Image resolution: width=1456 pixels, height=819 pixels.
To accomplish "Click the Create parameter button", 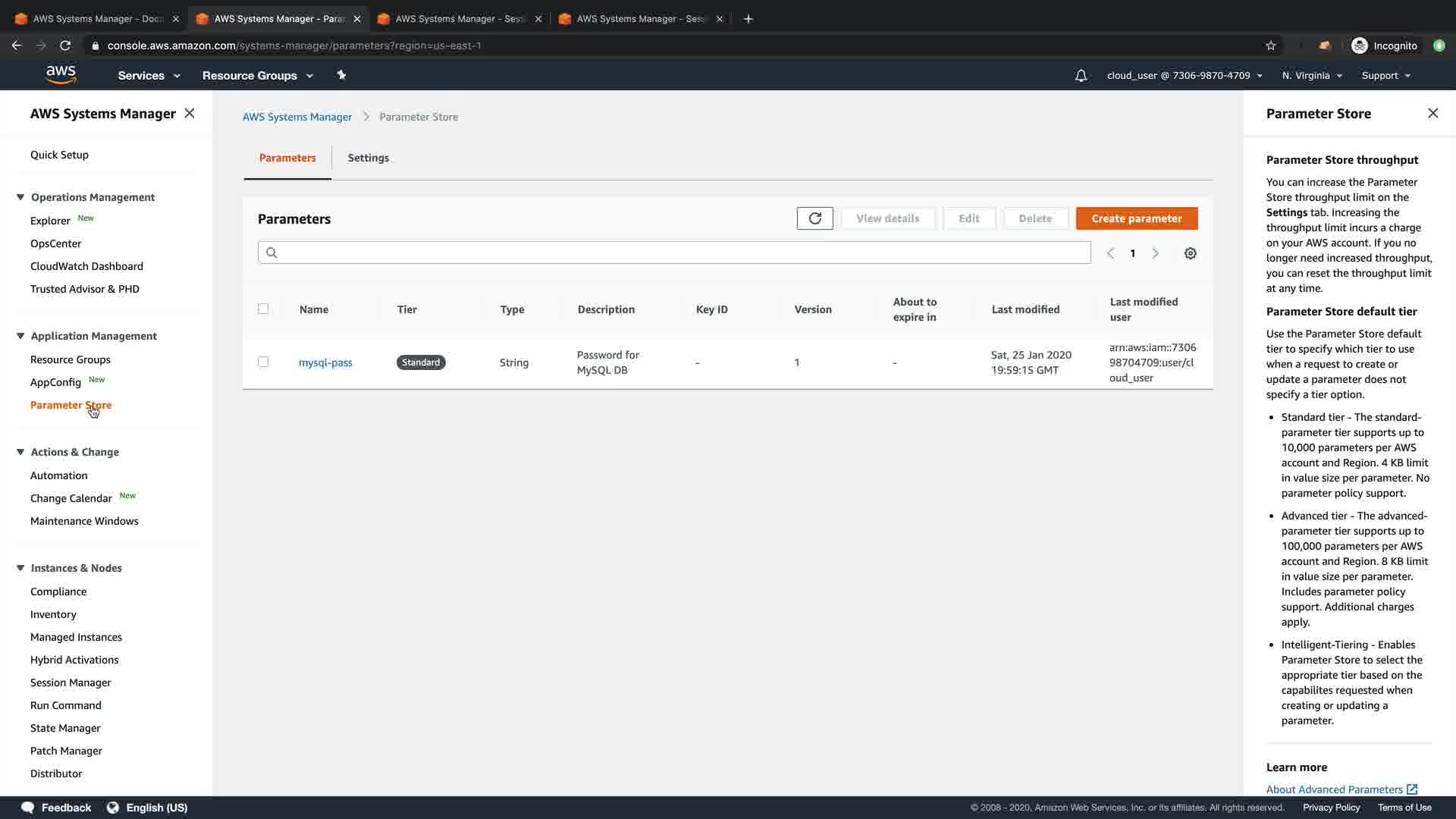I will click(1136, 218).
